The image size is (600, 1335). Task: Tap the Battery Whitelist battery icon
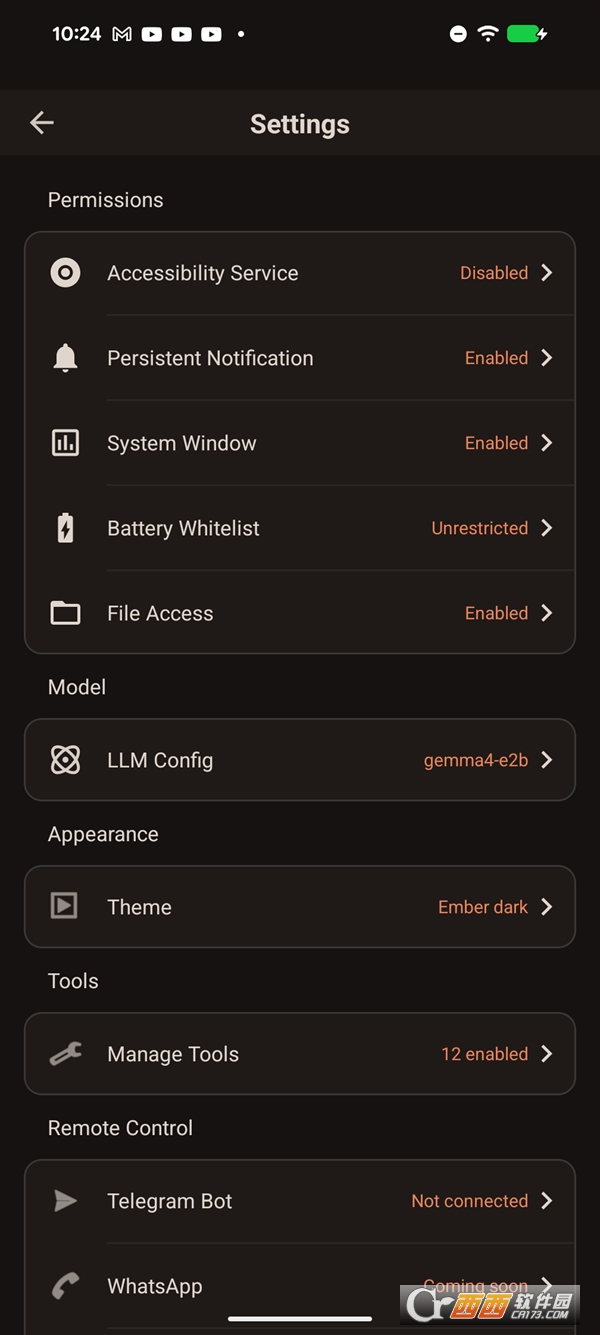pyautogui.click(x=65, y=528)
